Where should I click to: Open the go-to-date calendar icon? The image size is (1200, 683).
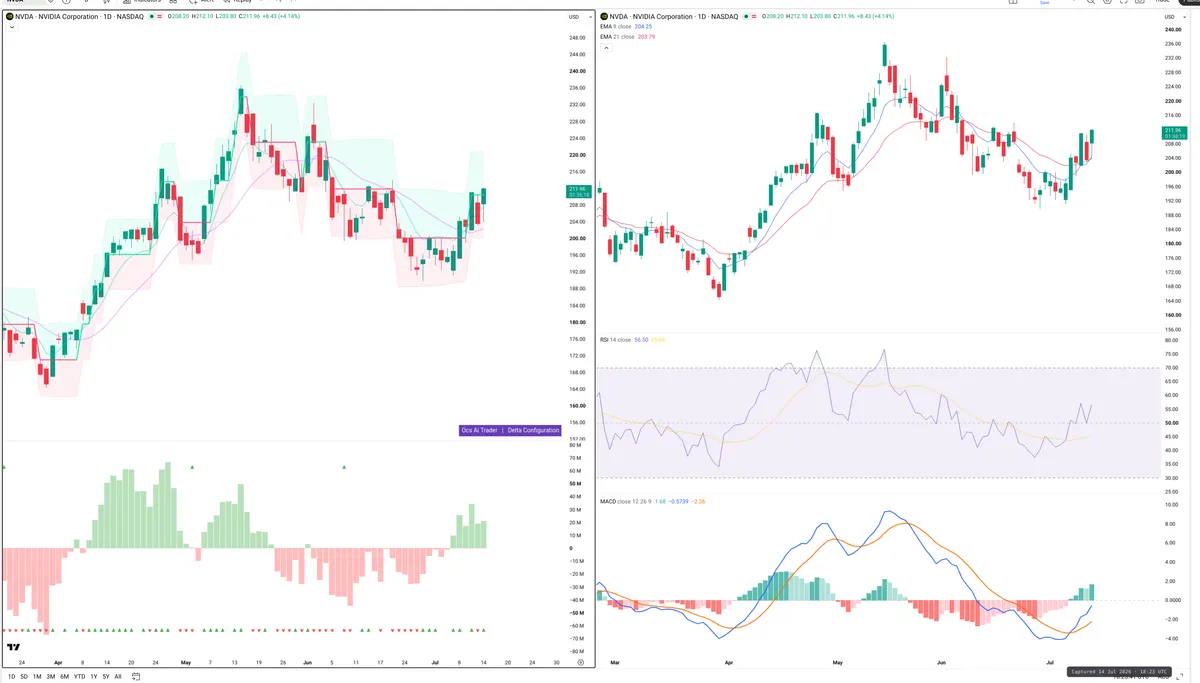tap(137, 676)
